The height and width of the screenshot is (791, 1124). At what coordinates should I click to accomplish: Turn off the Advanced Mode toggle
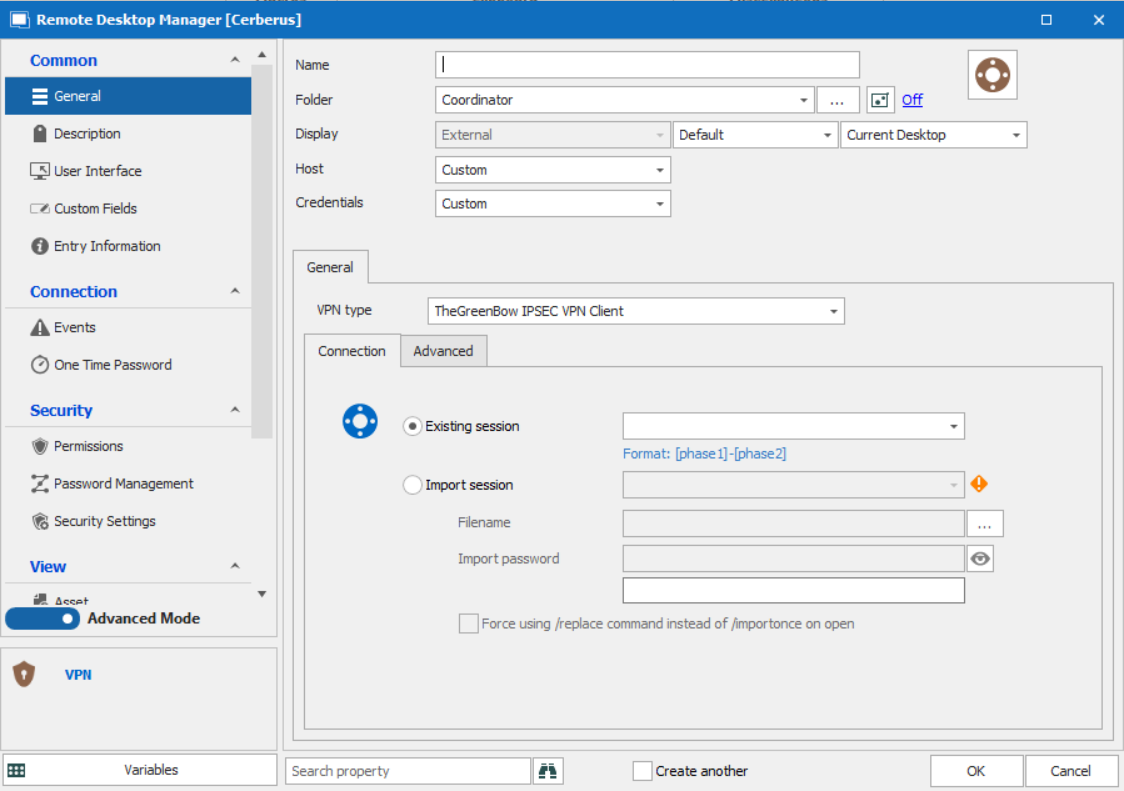point(43,619)
